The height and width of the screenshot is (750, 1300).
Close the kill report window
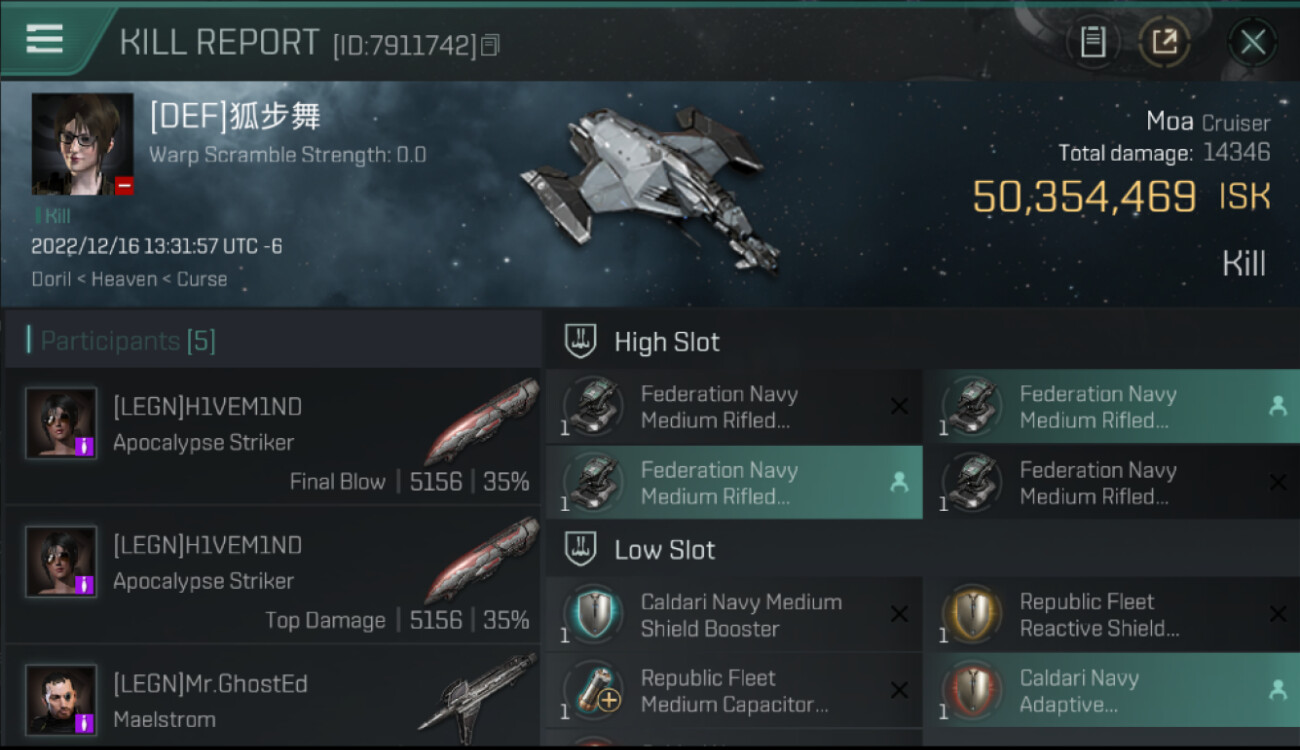tap(1252, 42)
